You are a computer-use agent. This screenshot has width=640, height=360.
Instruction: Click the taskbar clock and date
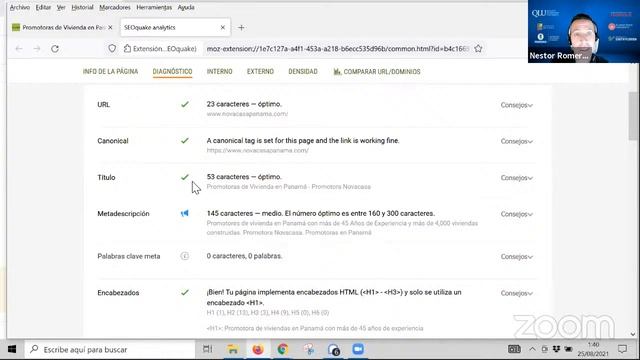[x=593, y=349]
